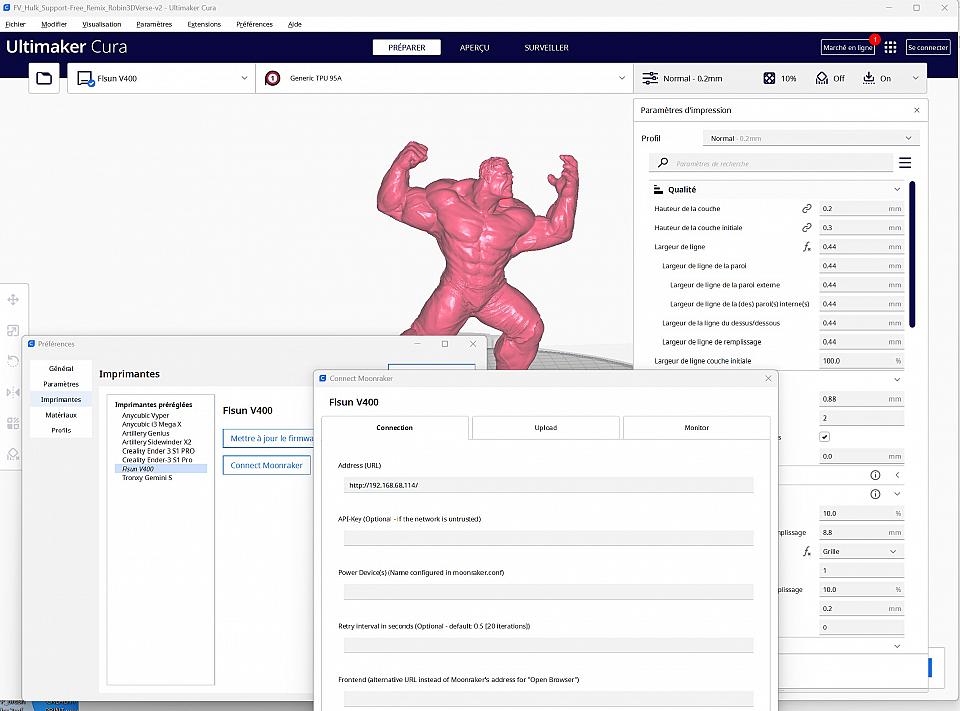Click the settings search magnifier icon
This screenshot has width=960, height=711.
pyautogui.click(x=662, y=163)
